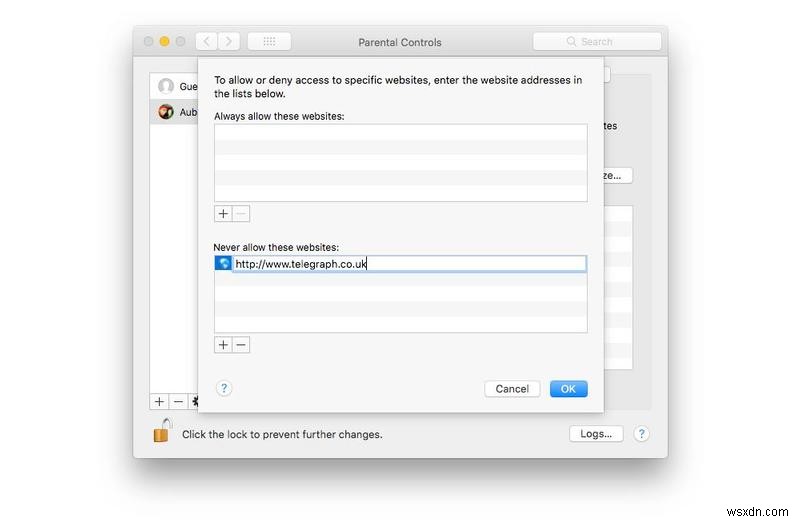Open the Logs... button
The image size is (800, 522).
pyautogui.click(x=596, y=434)
